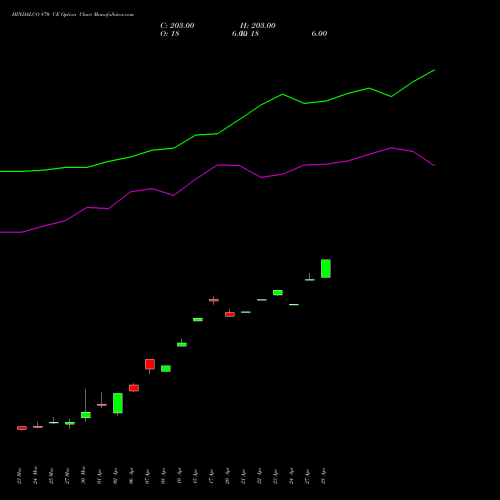This screenshot has height=500, width=500.
Task: Select the 07 Apr date label
Action: (x=148, y=477)
